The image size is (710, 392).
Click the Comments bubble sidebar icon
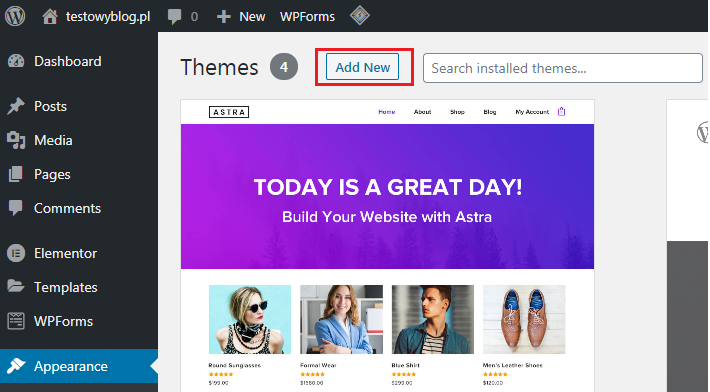coord(15,208)
